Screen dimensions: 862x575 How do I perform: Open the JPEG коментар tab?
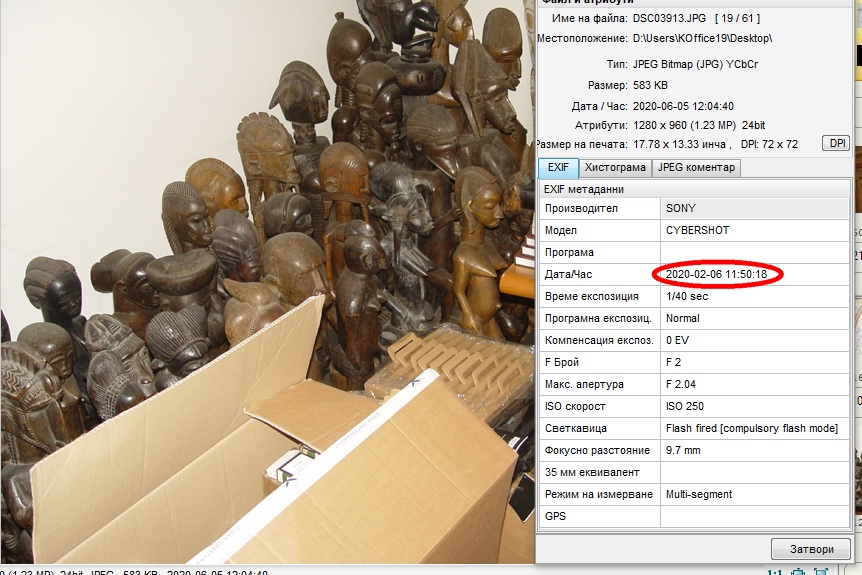point(696,168)
